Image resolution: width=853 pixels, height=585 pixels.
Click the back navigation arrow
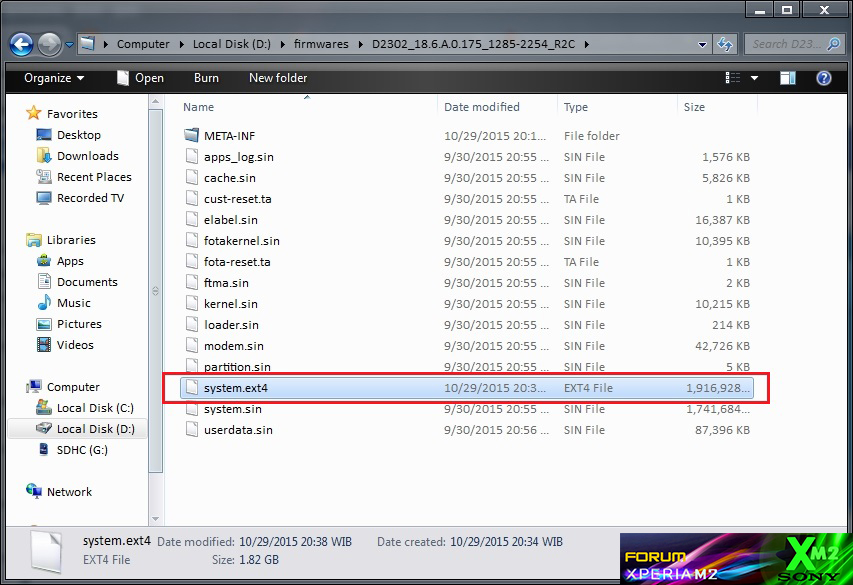[20, 44]
